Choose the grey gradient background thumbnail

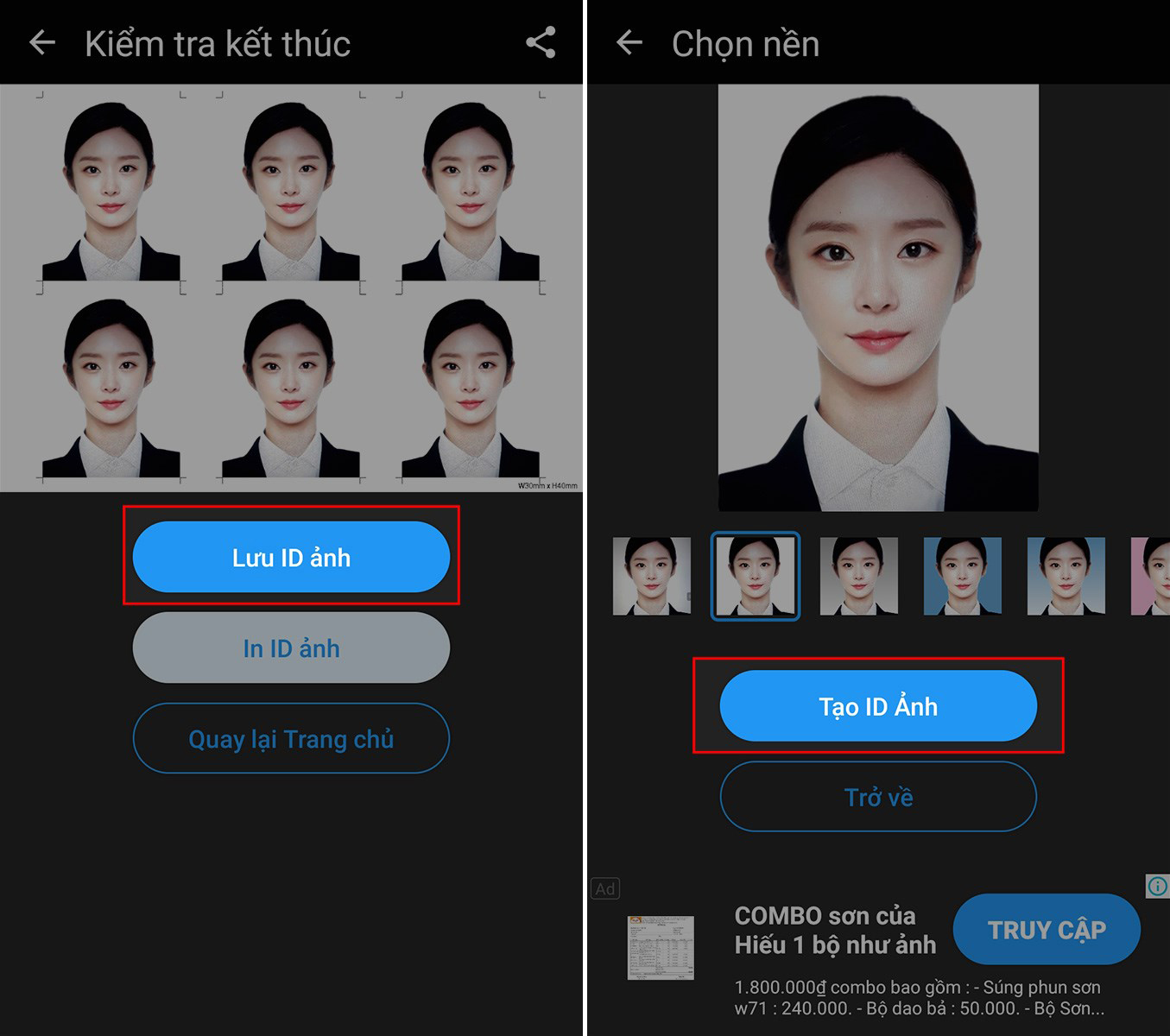tap(859, 576)
